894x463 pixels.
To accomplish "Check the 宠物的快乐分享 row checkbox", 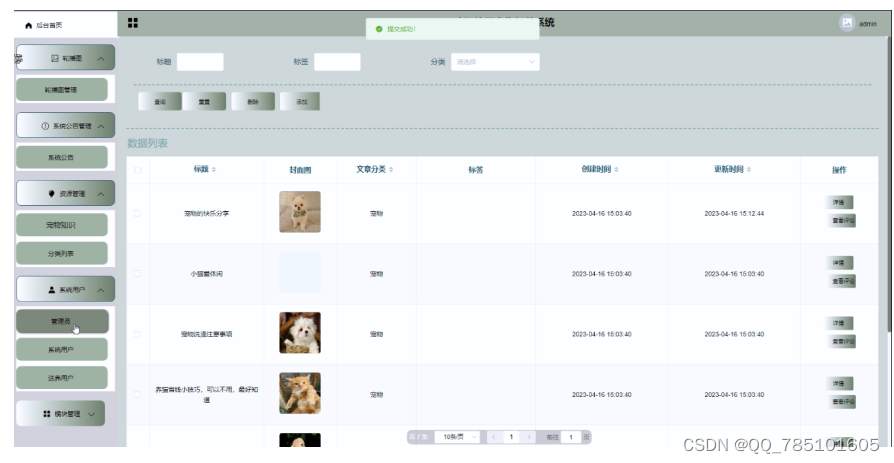I will [x=137, y=213].
